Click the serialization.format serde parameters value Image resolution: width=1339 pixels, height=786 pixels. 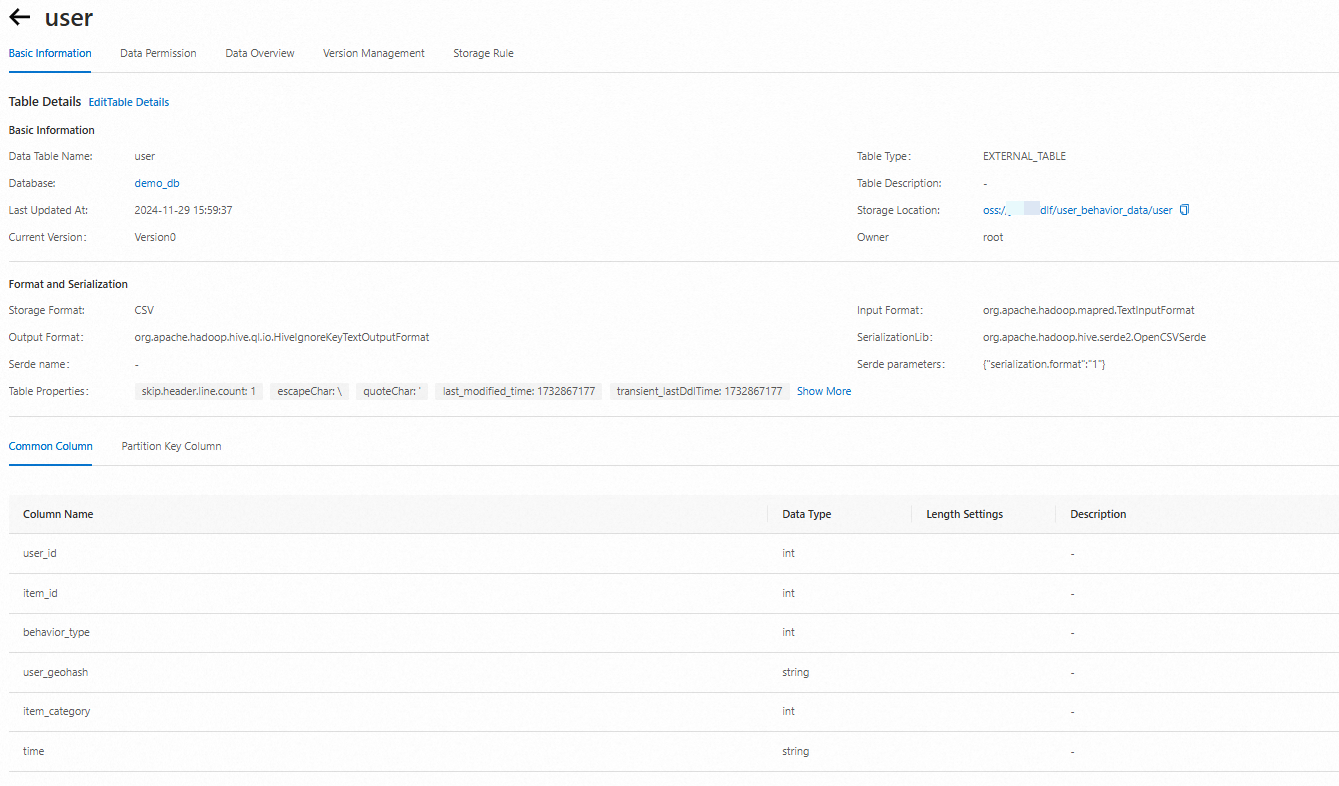(1044, 364)
